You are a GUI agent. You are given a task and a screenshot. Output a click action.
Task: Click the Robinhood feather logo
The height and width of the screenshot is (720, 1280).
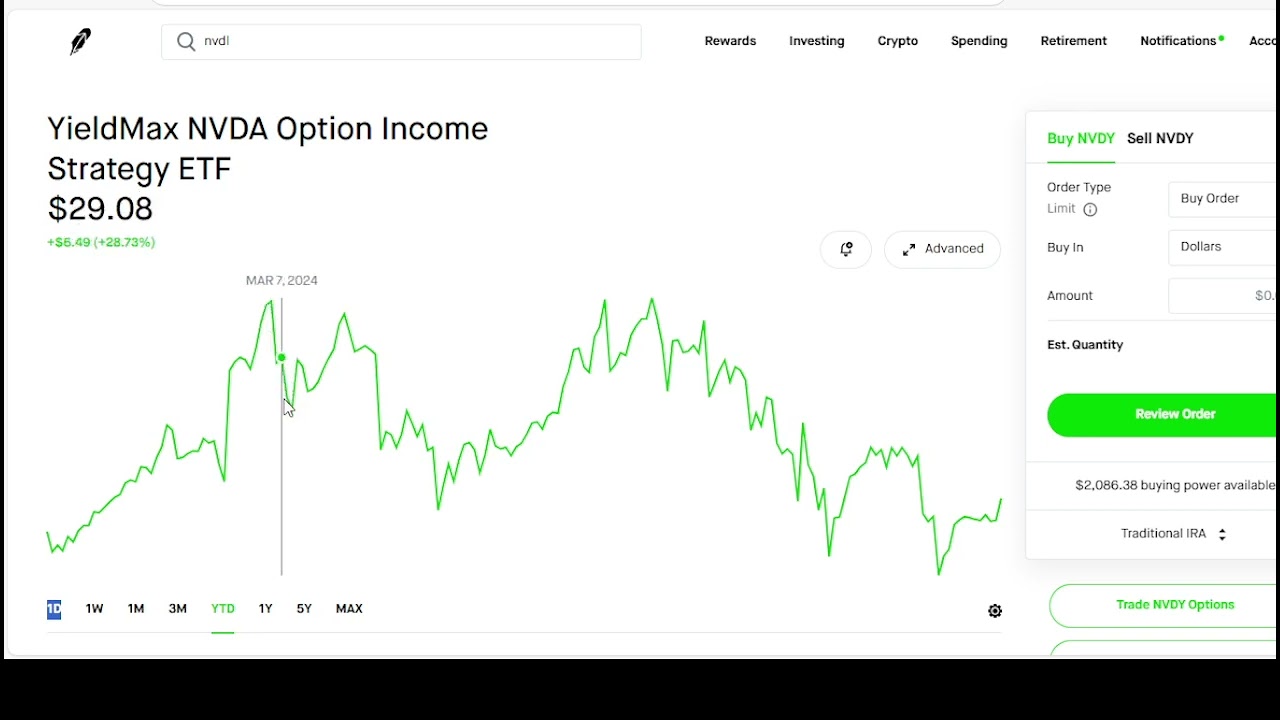point(81,41)
